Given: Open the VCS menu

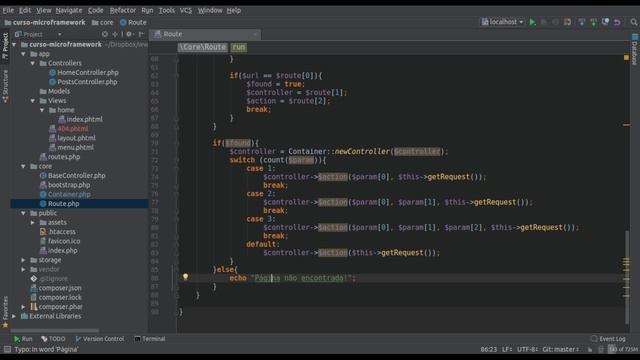Looking at the screenshot, I should pyautogui.click(x=186, y=10).
